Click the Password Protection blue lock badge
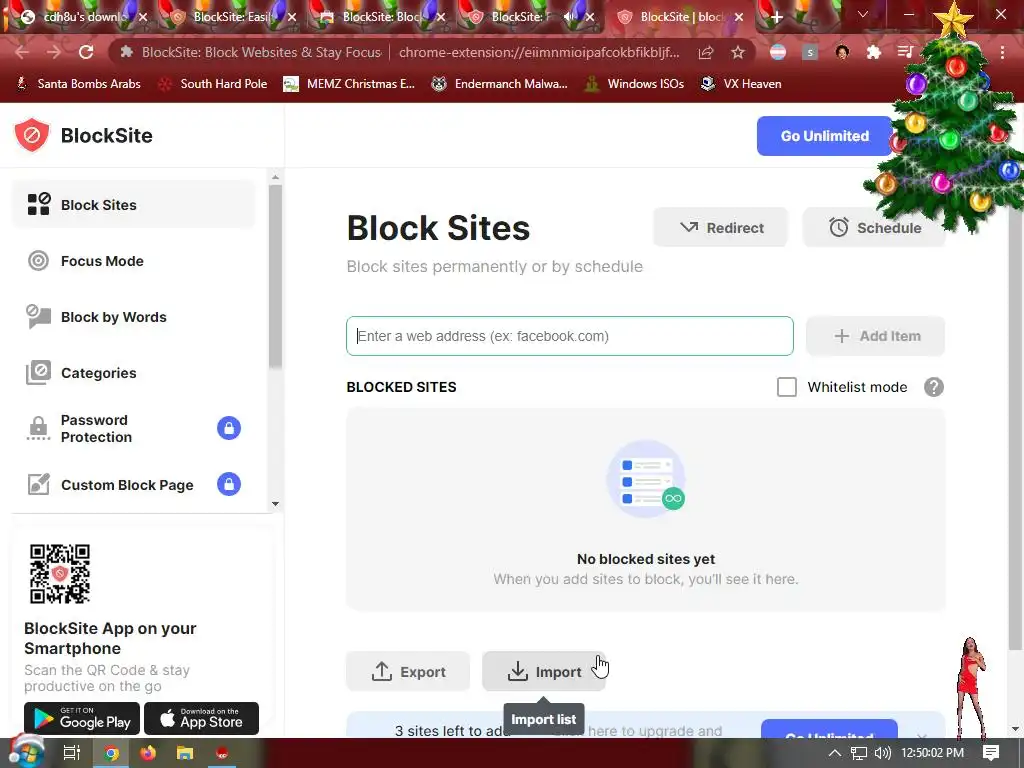Image resolution: width=1024 pixels, height=768 pixels. click(x=229, y=428)
